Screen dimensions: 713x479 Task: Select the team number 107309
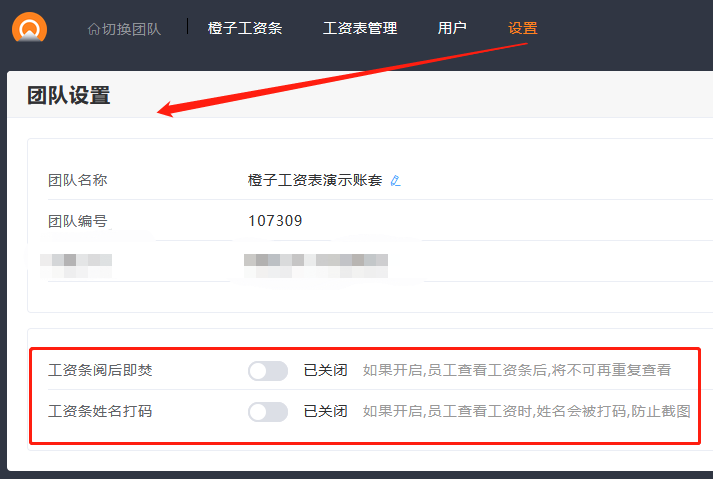(x=275, y=221)
